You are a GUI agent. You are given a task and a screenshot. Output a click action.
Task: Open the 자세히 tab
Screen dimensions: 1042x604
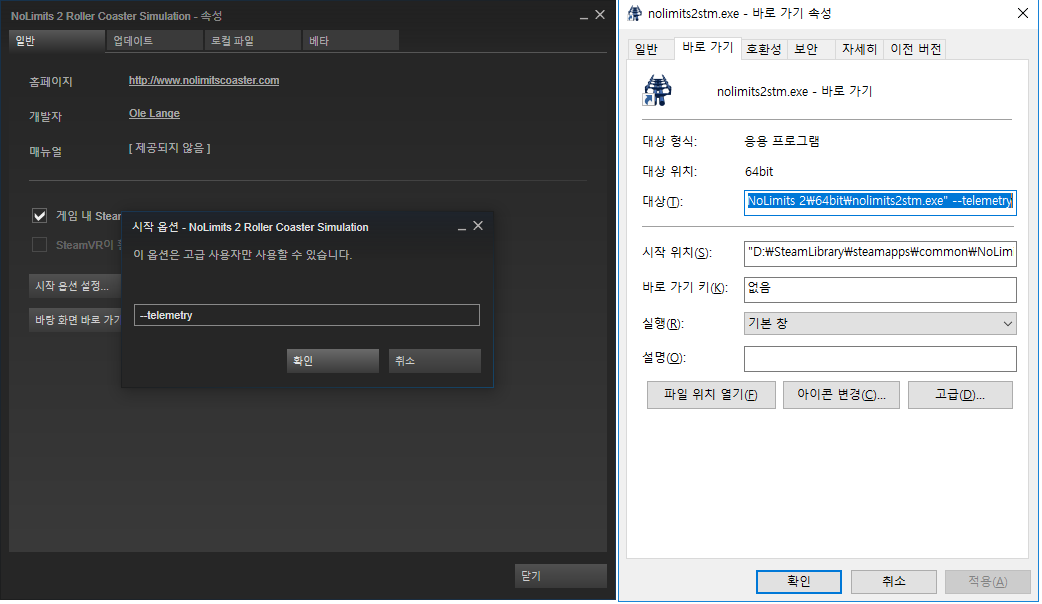pyautogui.click(x=859, y=49)
